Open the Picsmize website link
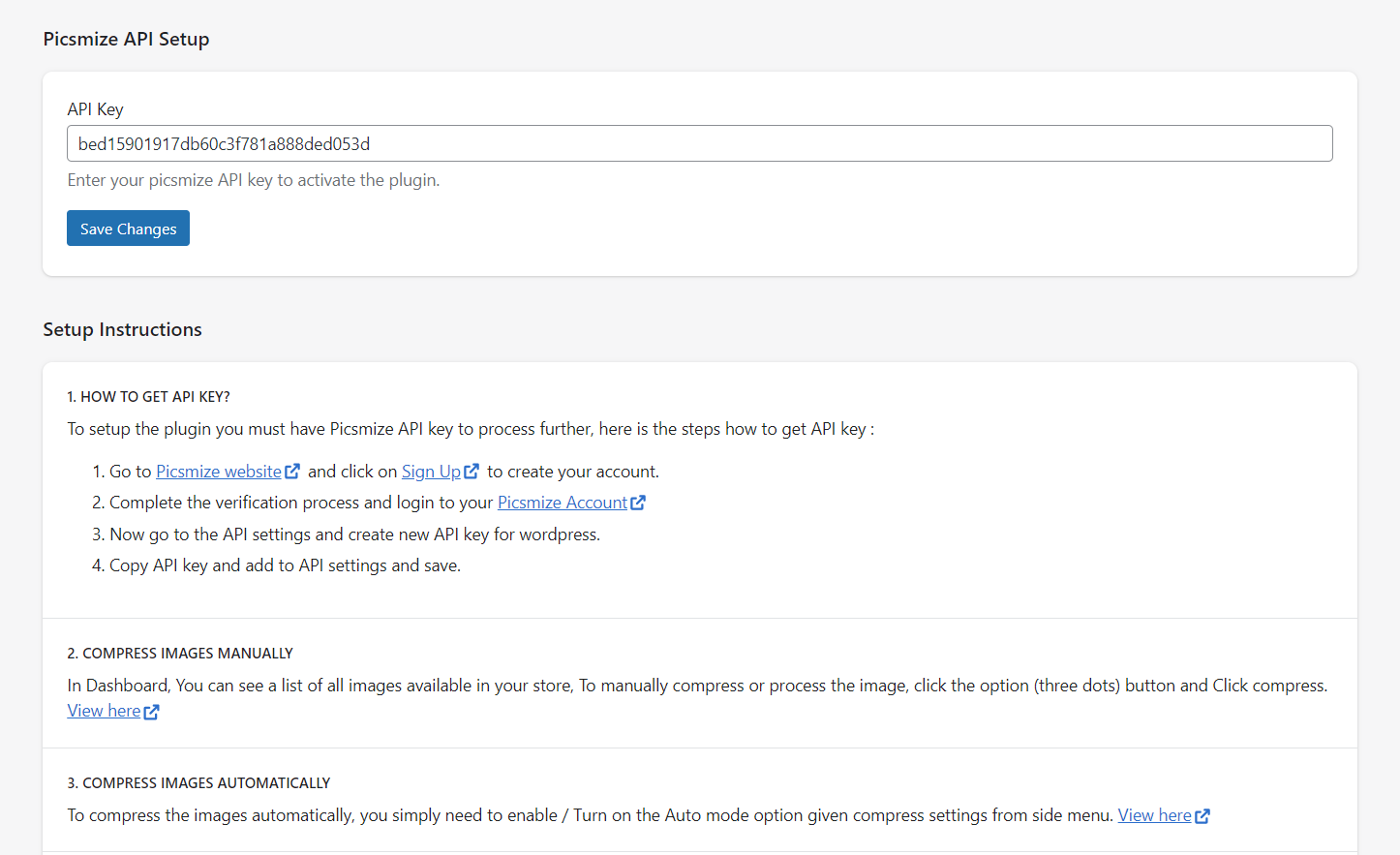Image resolution: width=1400 pixels, height=855 pixels. (x=219, y=472)
